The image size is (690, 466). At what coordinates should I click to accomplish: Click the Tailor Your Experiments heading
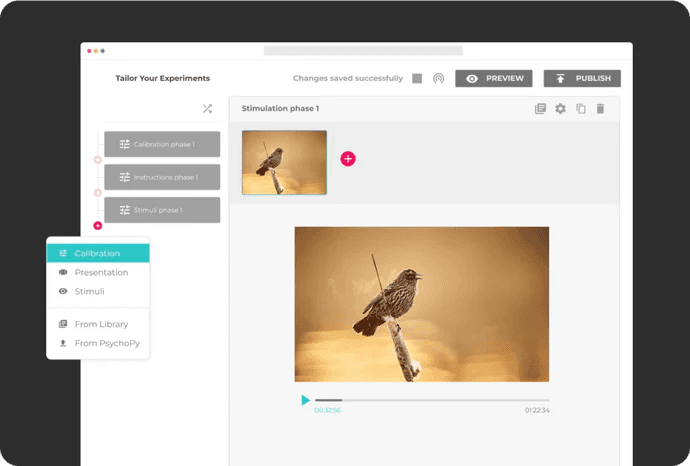(x=162, y=78)
